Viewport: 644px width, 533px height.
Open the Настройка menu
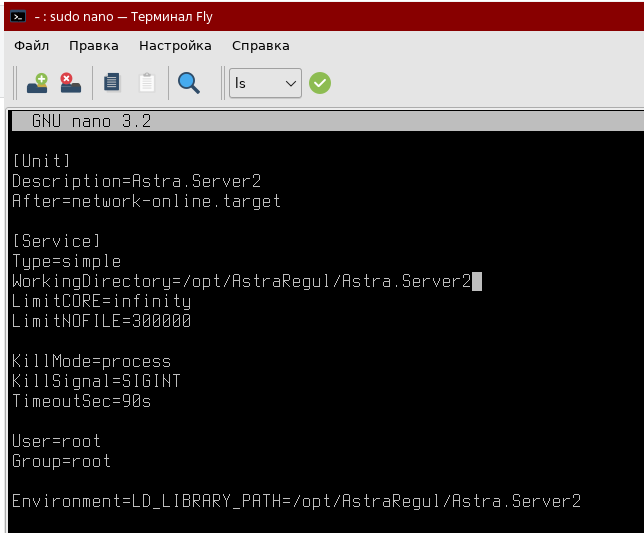[x=175, y=45]
